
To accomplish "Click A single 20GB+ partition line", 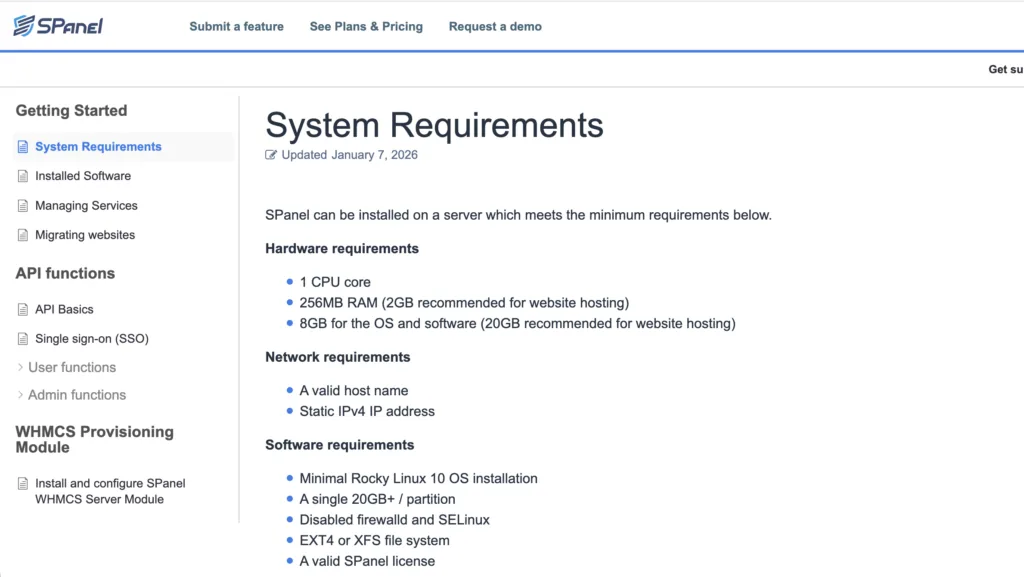I will click(x=377, y=499).
